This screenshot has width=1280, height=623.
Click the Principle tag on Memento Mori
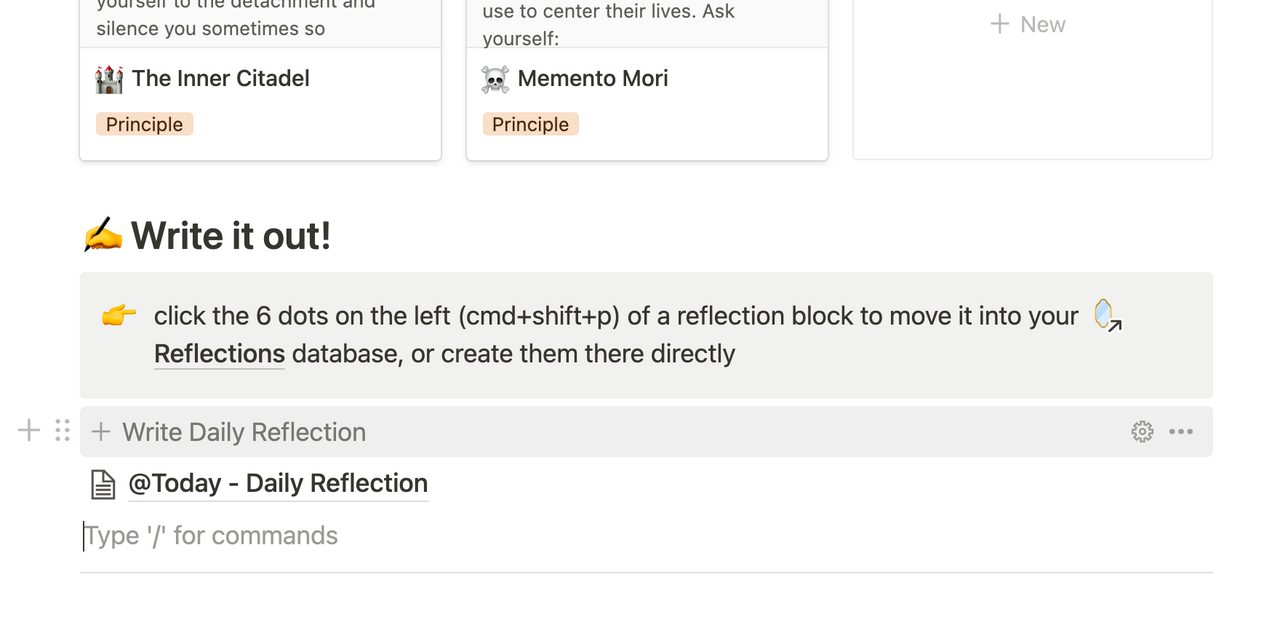tap(530, 125)
